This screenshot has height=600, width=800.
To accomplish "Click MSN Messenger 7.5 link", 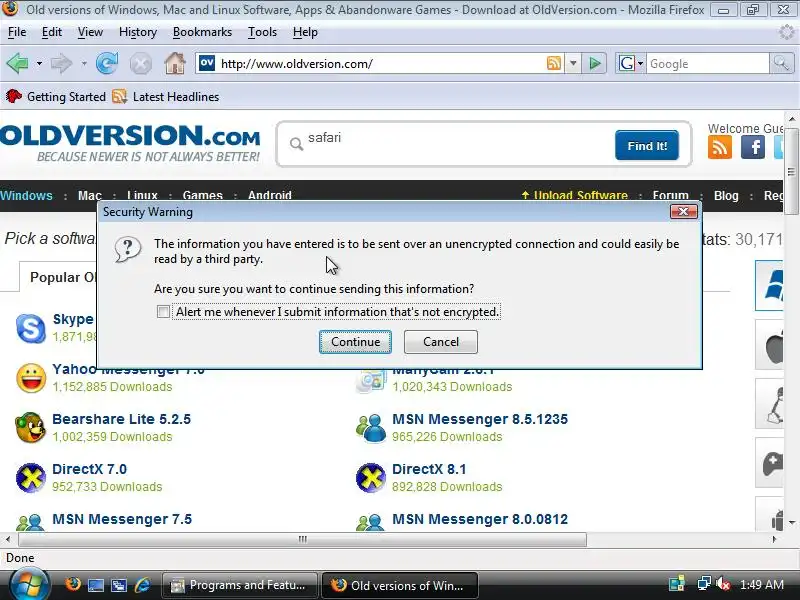I will tap(122, 519).
